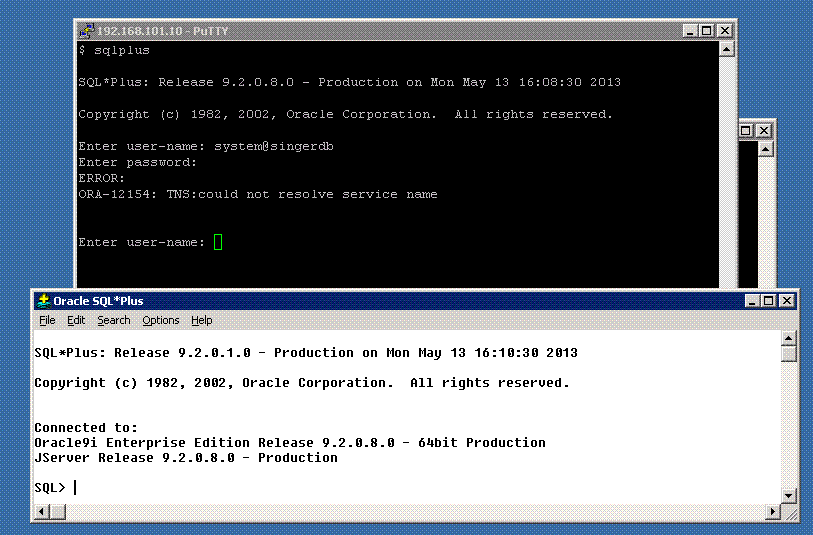The width and height of the screenshot is (813, 535).
Task: Open the Help menu in Oracle SQL*Plus
Action: point(202,320)
